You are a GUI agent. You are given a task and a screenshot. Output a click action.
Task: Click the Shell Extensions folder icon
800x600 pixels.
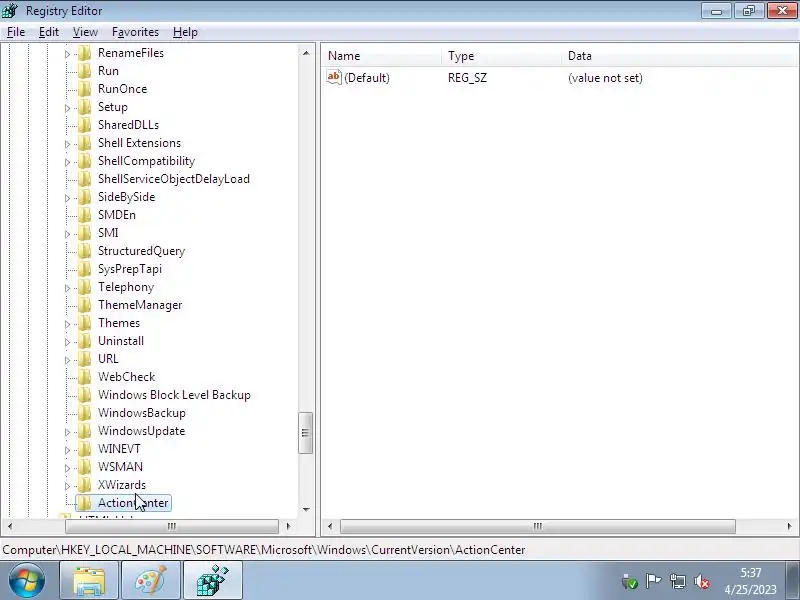click(x=85, y=143)
